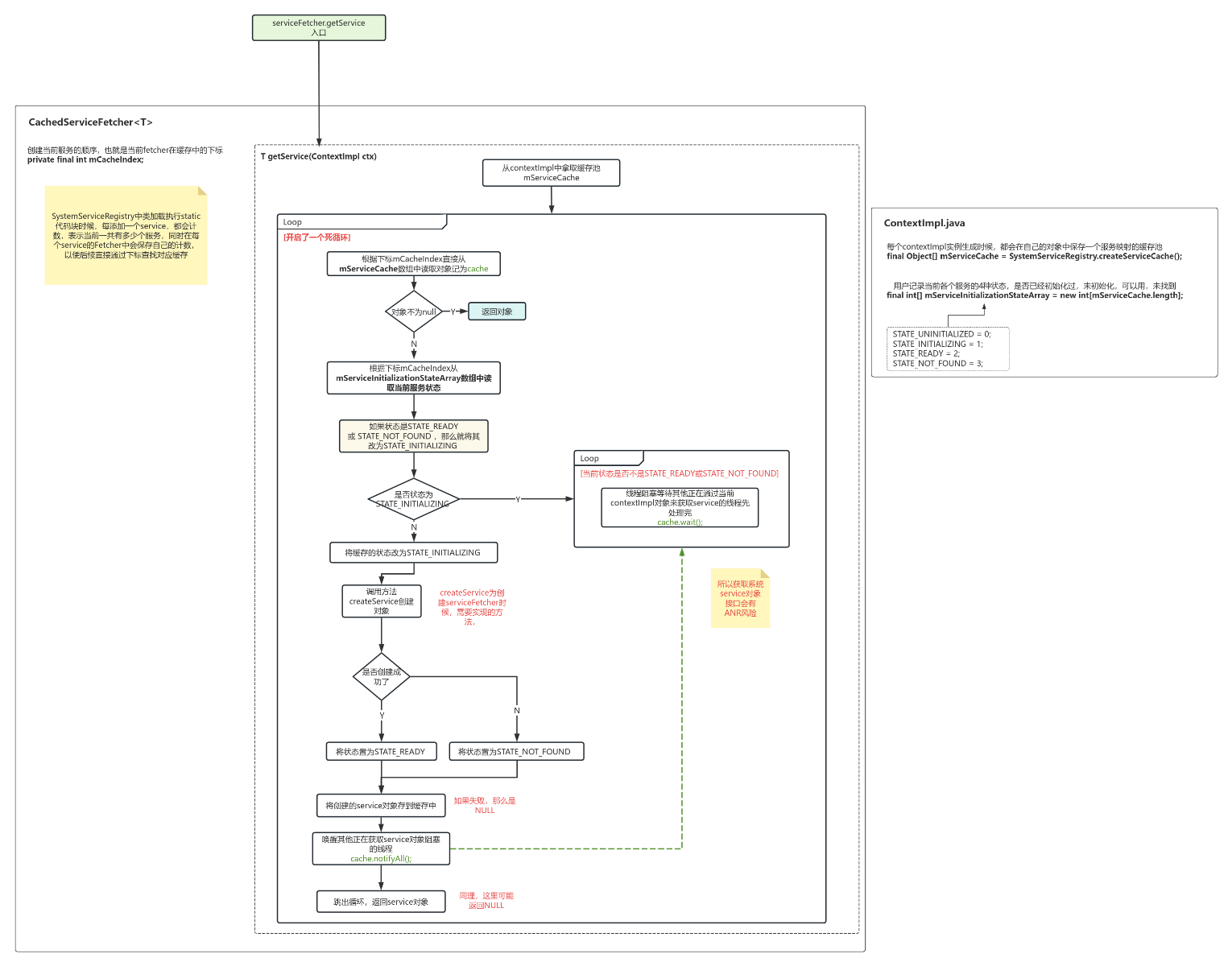Click the 将状态置为STATE_READY box
This screenshot has width=1232, height=966.
pyautogui.click(x=380, y=750)
